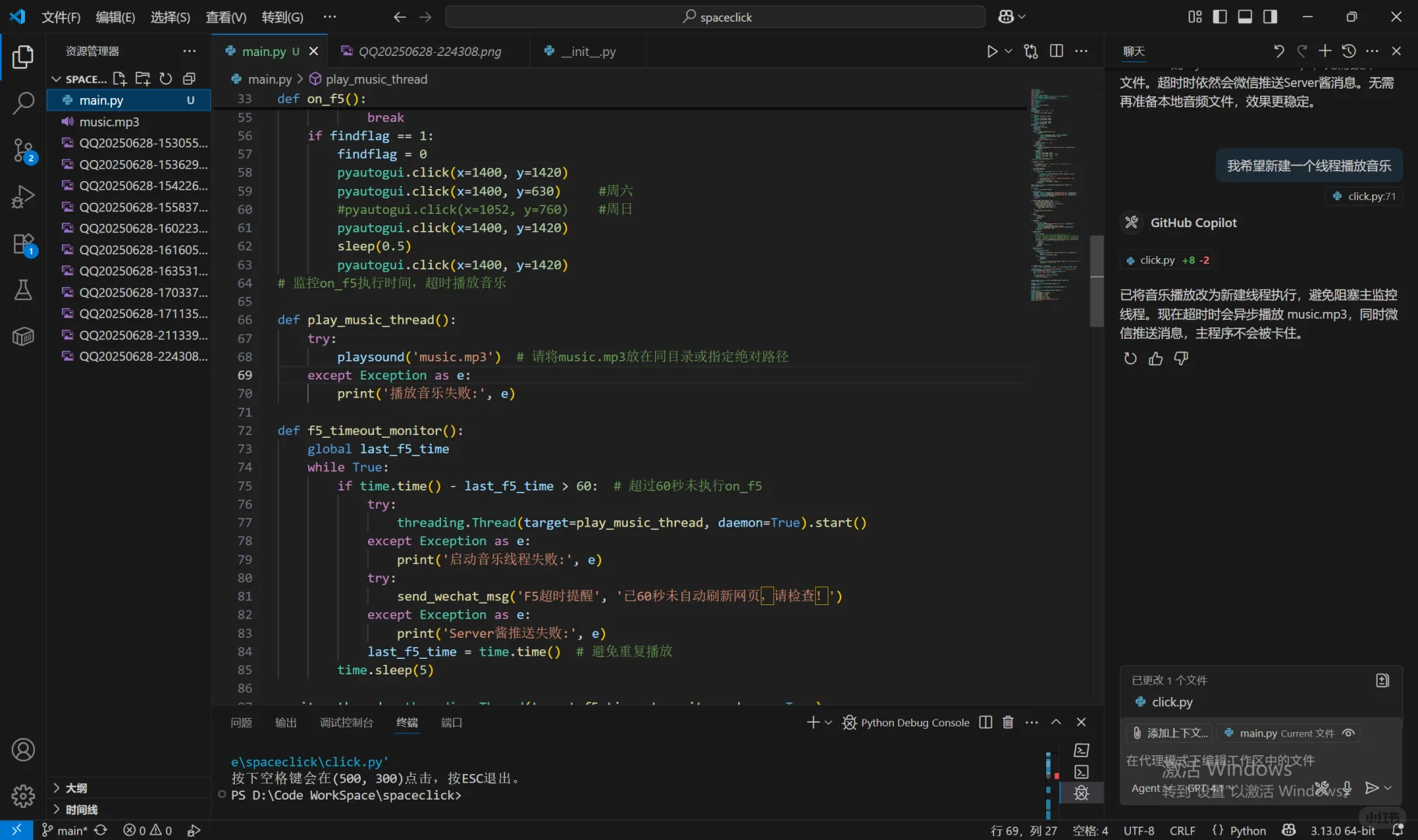This screenshot has width=1418, height=840.
Task: Start a new chat with plus icon
Action: click(1325, 51)
